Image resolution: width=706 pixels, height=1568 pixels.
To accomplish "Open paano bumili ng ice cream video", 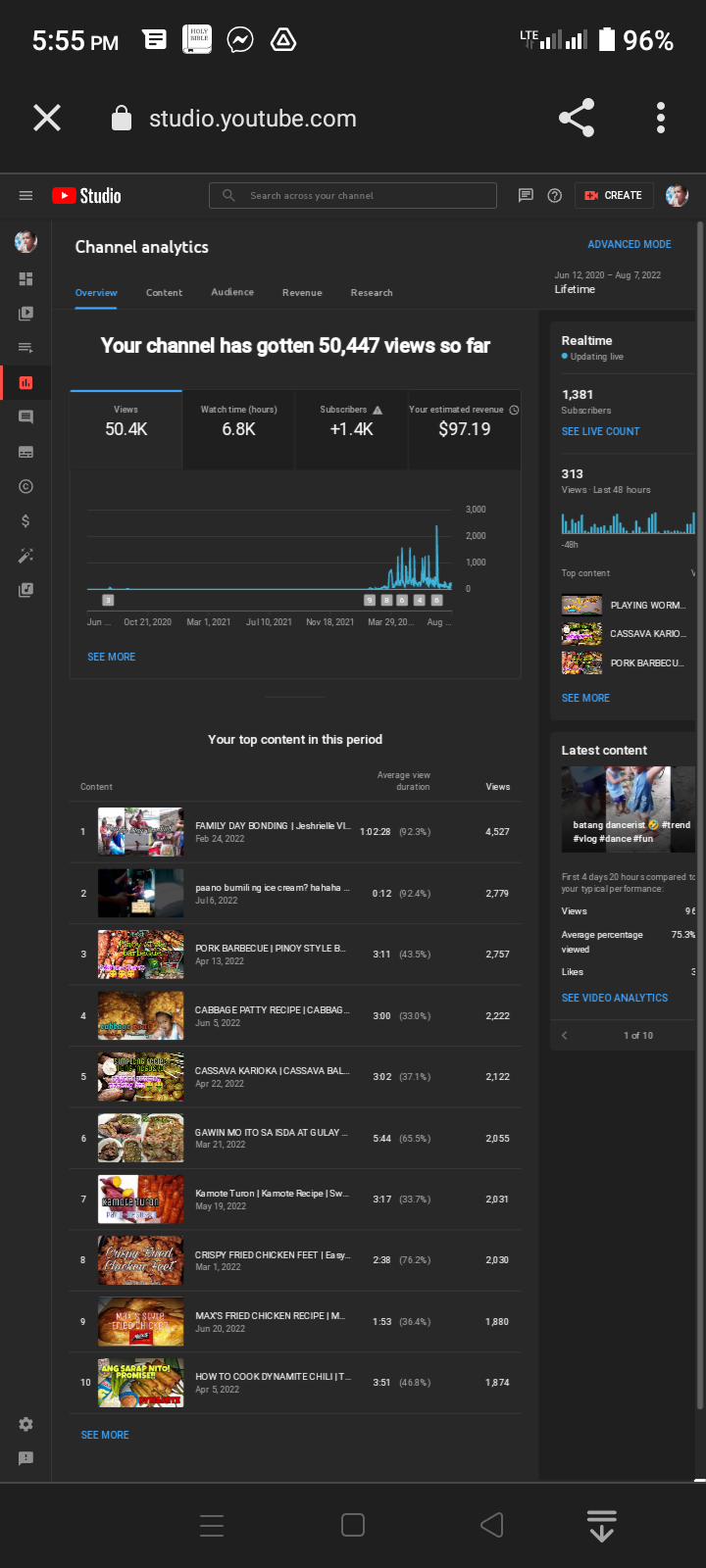I will (295, 893).
